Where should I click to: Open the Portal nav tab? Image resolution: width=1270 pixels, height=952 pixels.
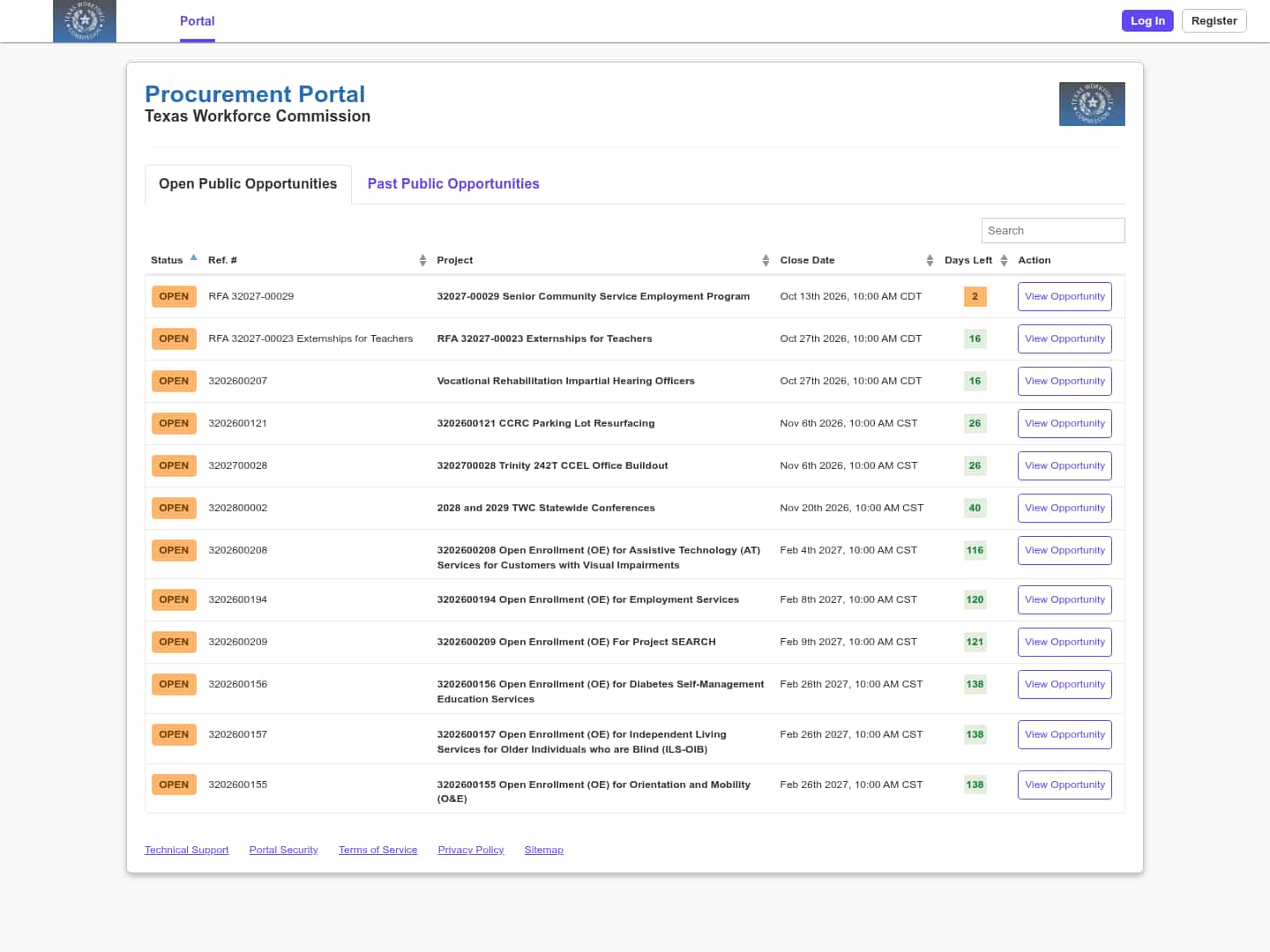198,21
